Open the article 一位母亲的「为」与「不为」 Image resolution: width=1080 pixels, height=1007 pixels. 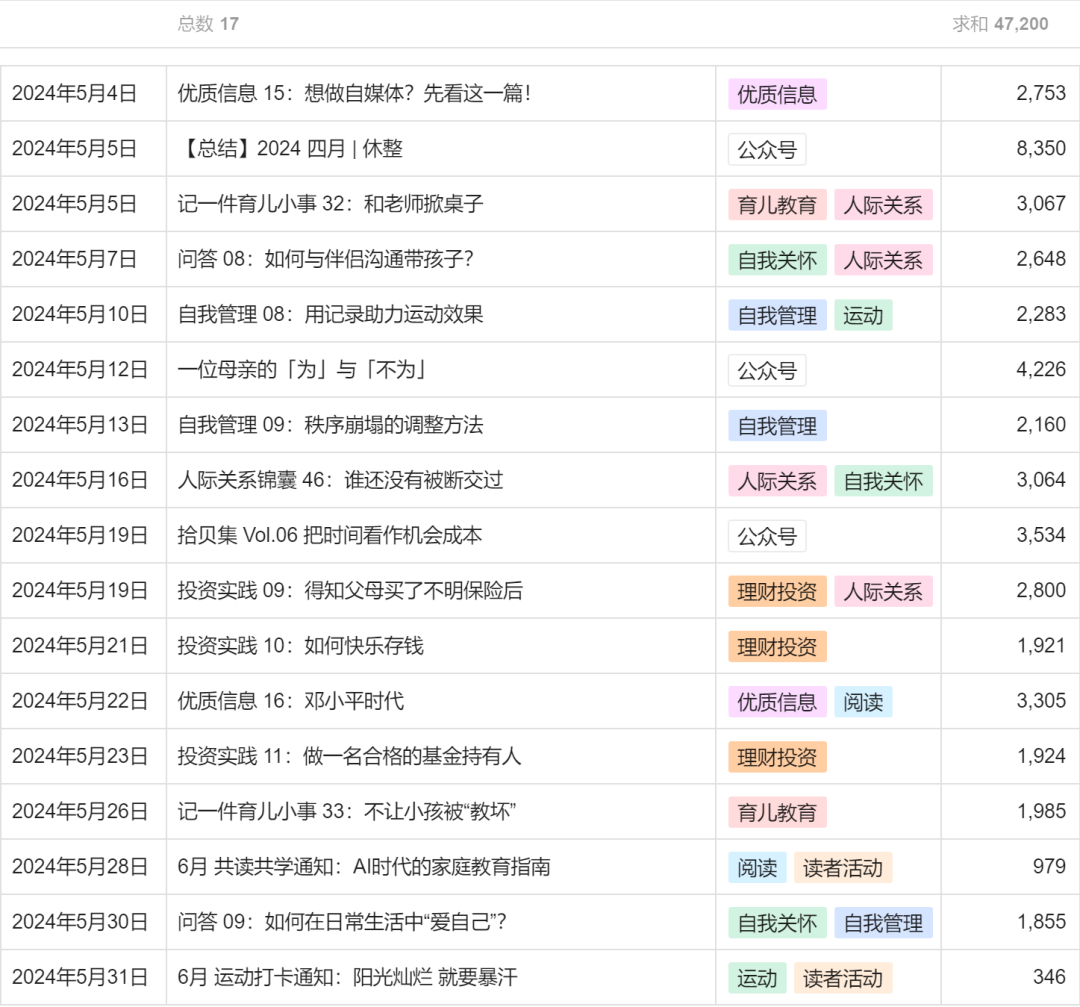click(x=302, y=370)
